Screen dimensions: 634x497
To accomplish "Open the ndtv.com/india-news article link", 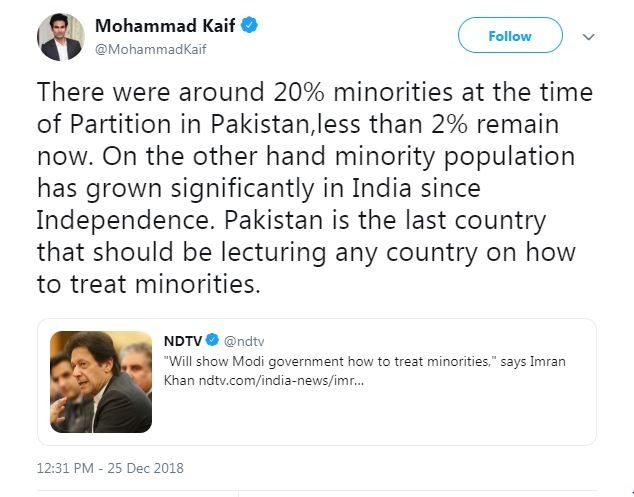I will 281,381.
